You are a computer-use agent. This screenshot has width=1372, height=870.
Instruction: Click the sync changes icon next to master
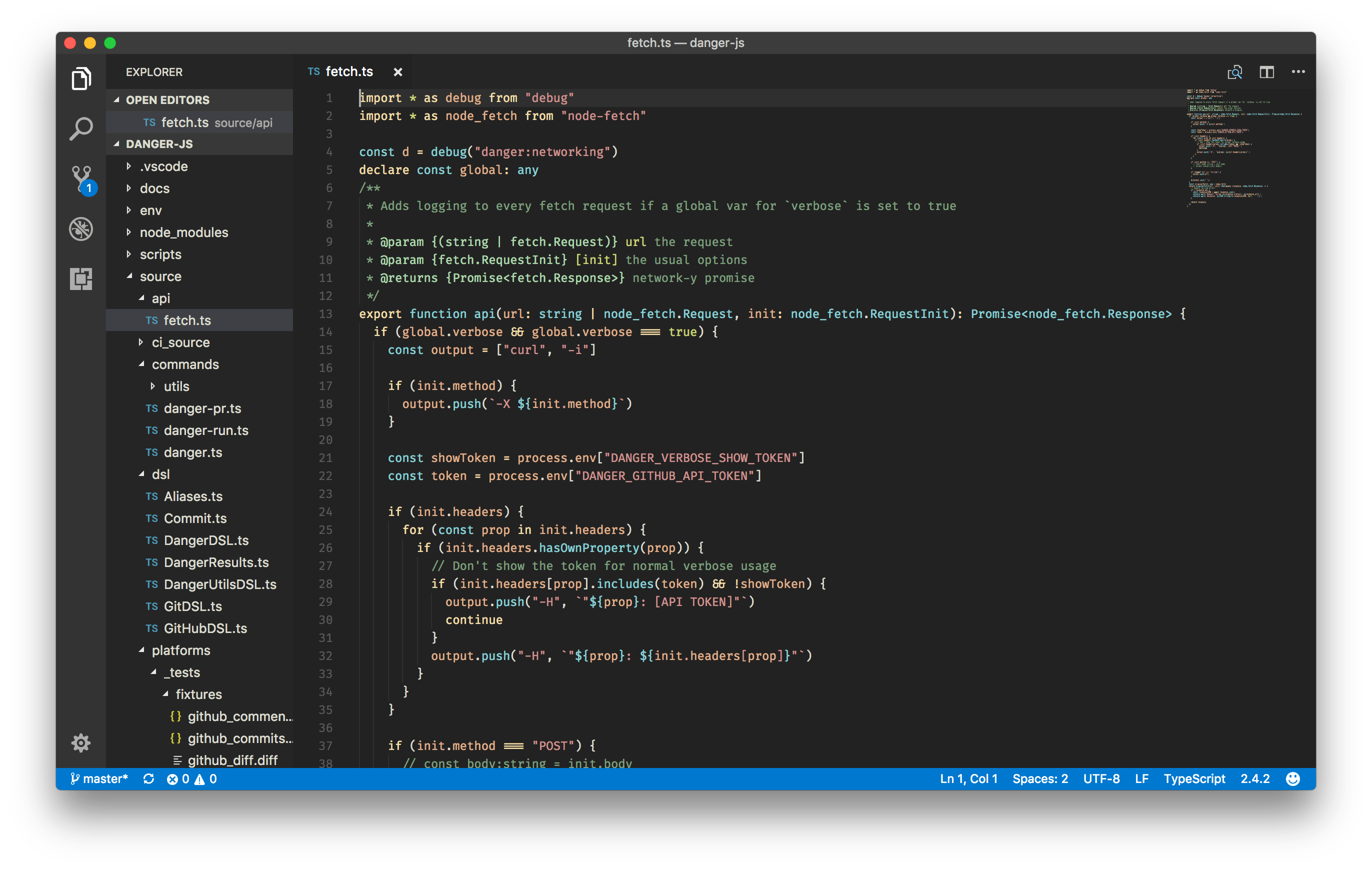(148, 778)
